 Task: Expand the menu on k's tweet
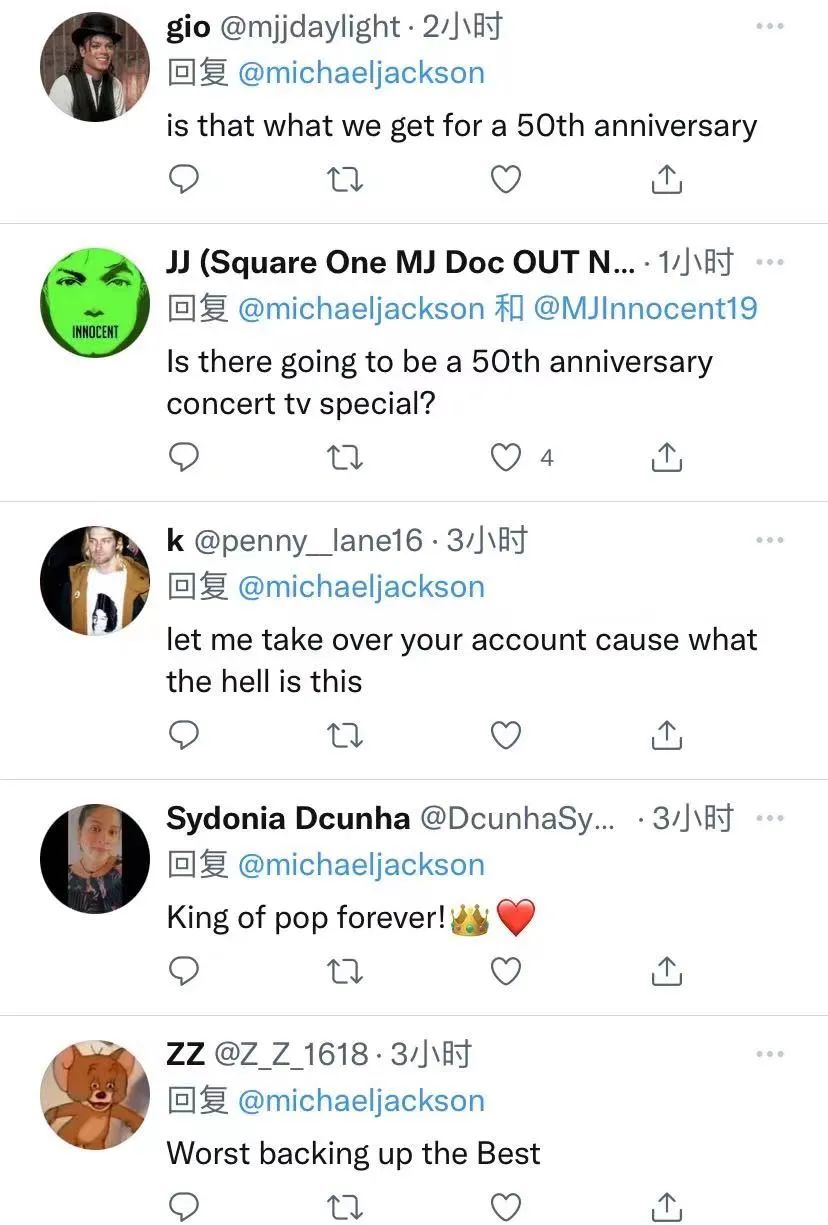[769, 540]
